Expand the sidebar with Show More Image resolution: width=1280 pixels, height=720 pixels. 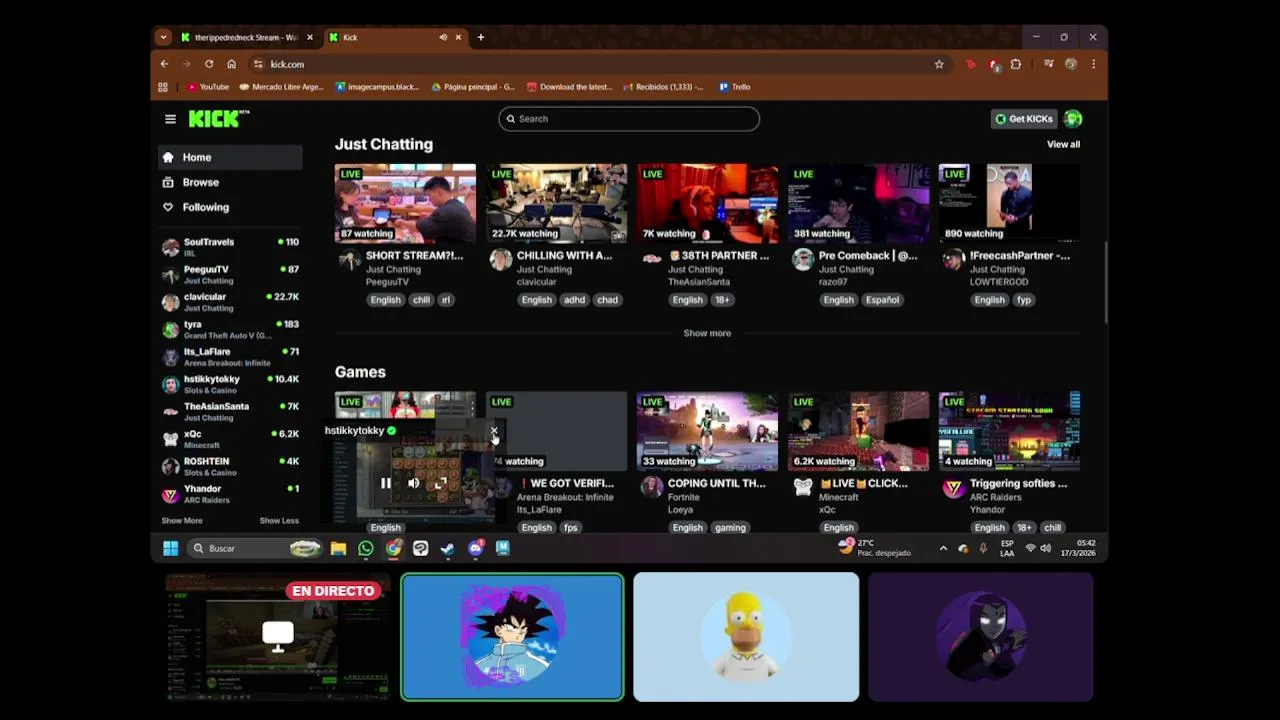[182, 521]
